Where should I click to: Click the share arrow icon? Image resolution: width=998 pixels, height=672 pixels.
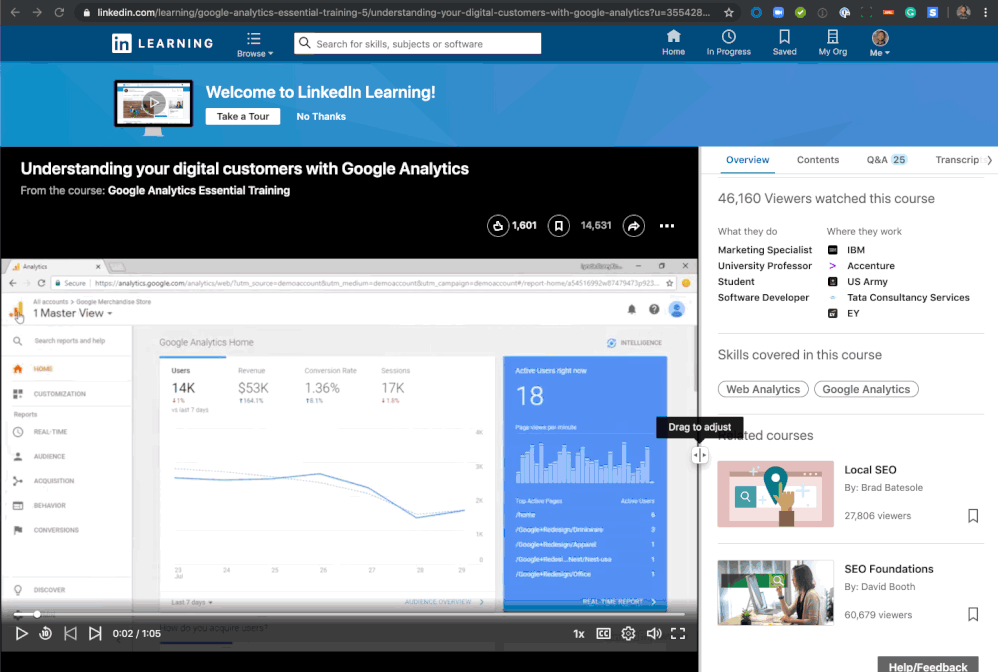(x=633, y=226)
